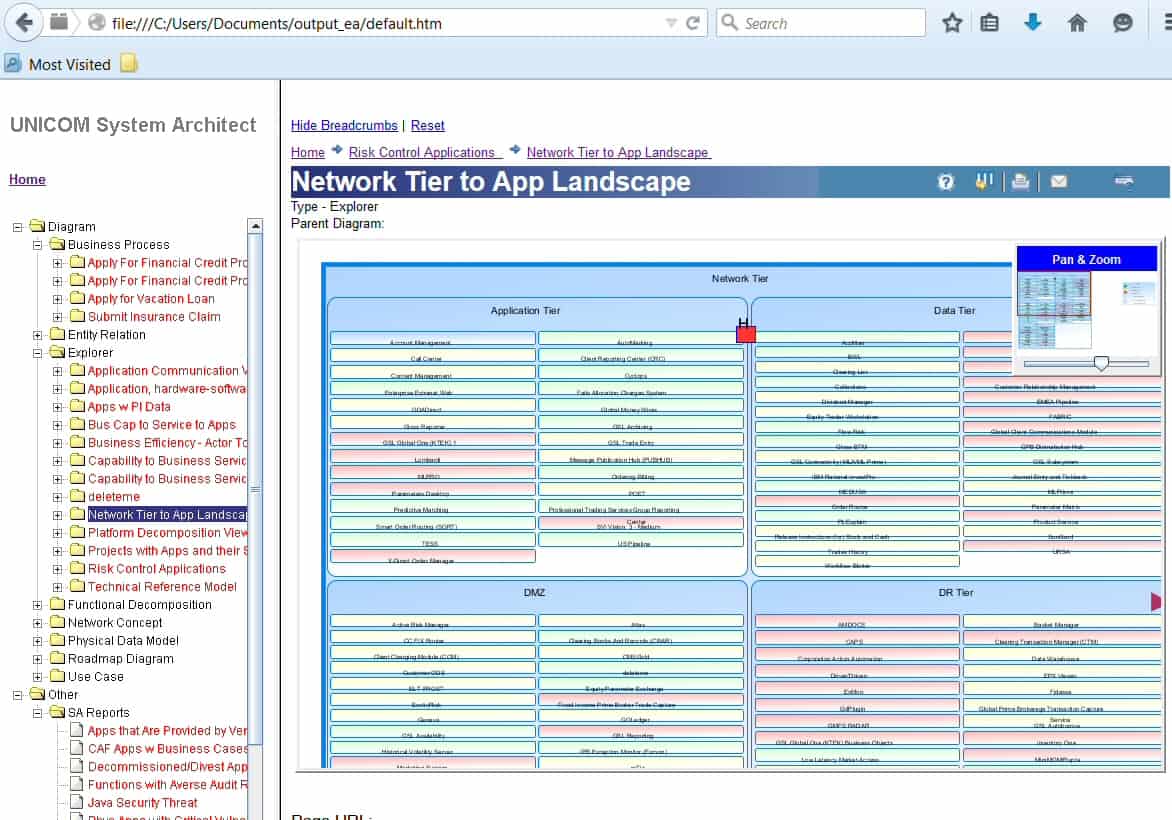Click the red arrow marker beside DR Tier
Image resolution: width=1172 pixels, height=820 pixels.
(1156, 601)
